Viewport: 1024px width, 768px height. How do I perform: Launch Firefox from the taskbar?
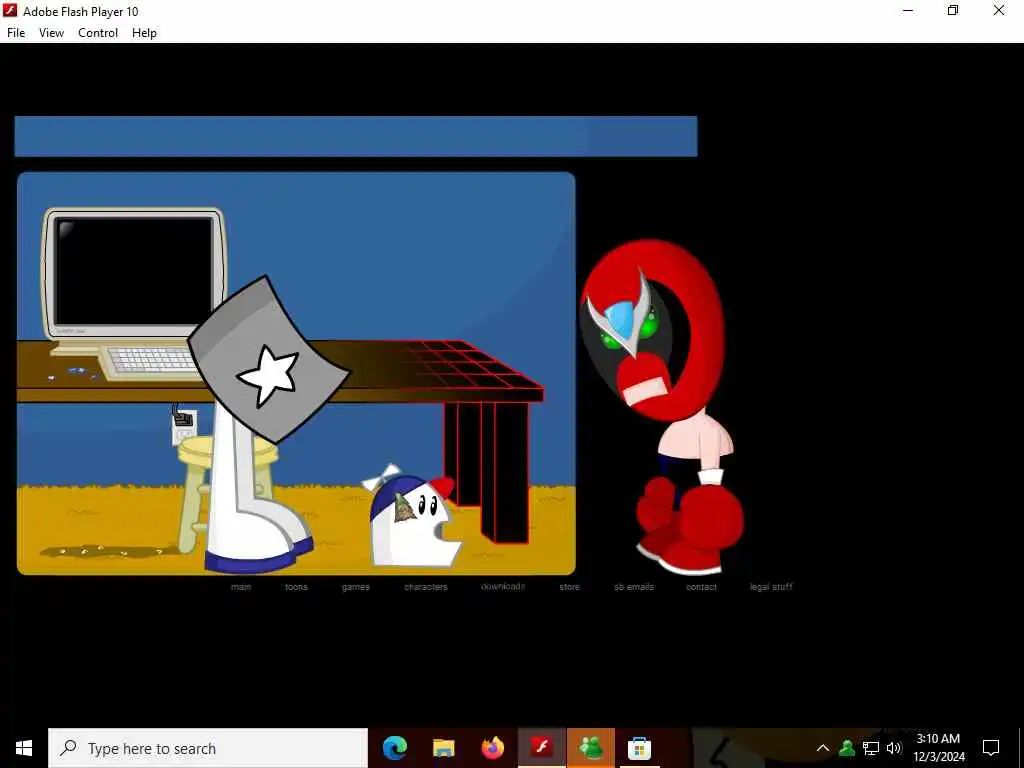point(492,748)
